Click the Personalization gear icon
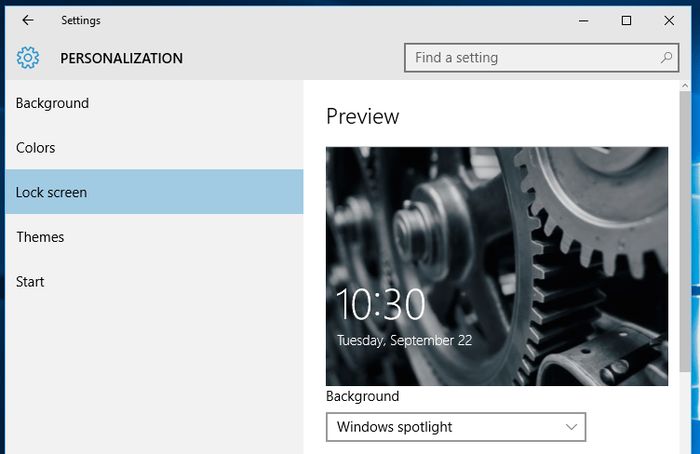Screen dimensions: 700x454 coord(28,58)
